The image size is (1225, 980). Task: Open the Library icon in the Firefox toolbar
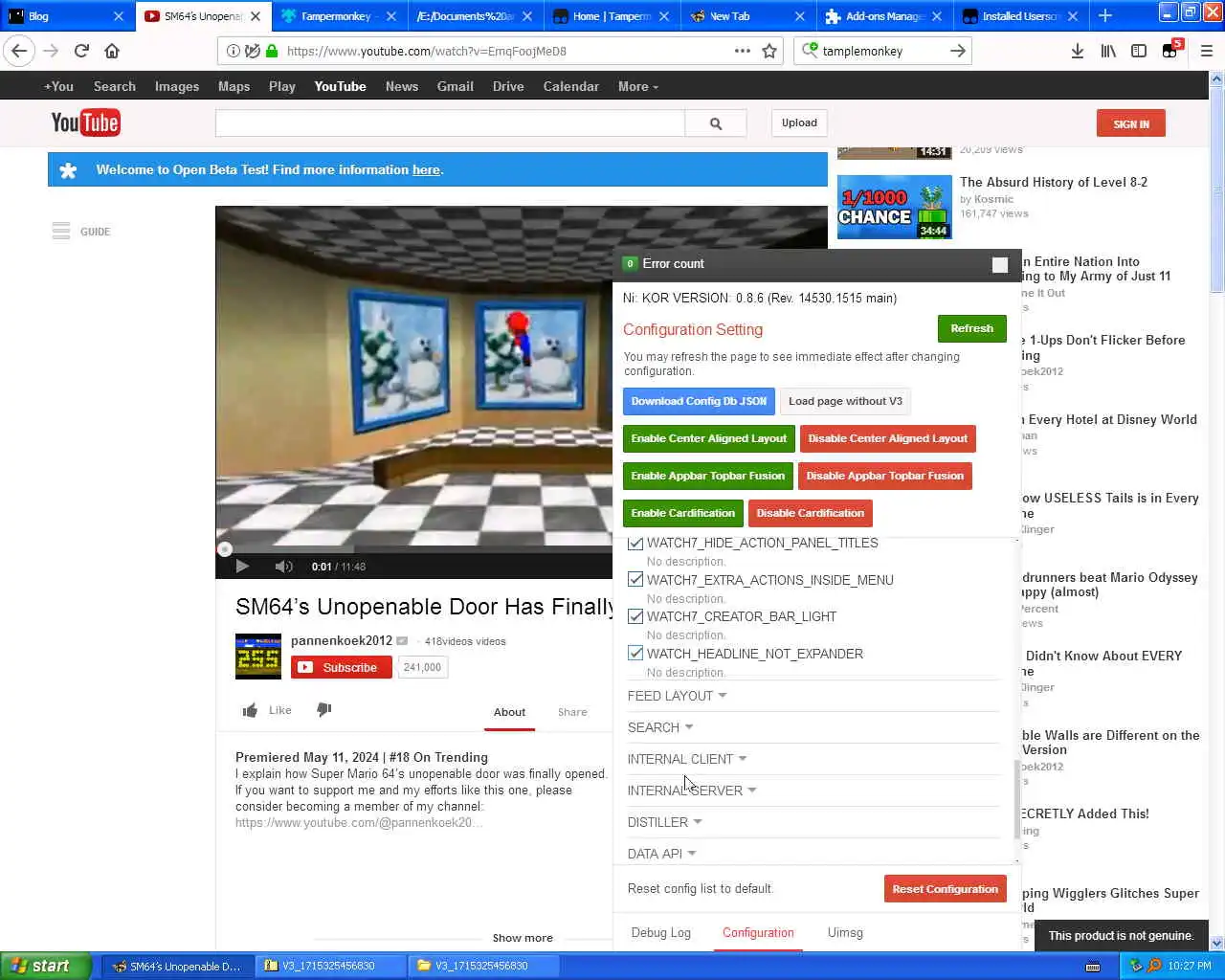tap(1108, 51)
